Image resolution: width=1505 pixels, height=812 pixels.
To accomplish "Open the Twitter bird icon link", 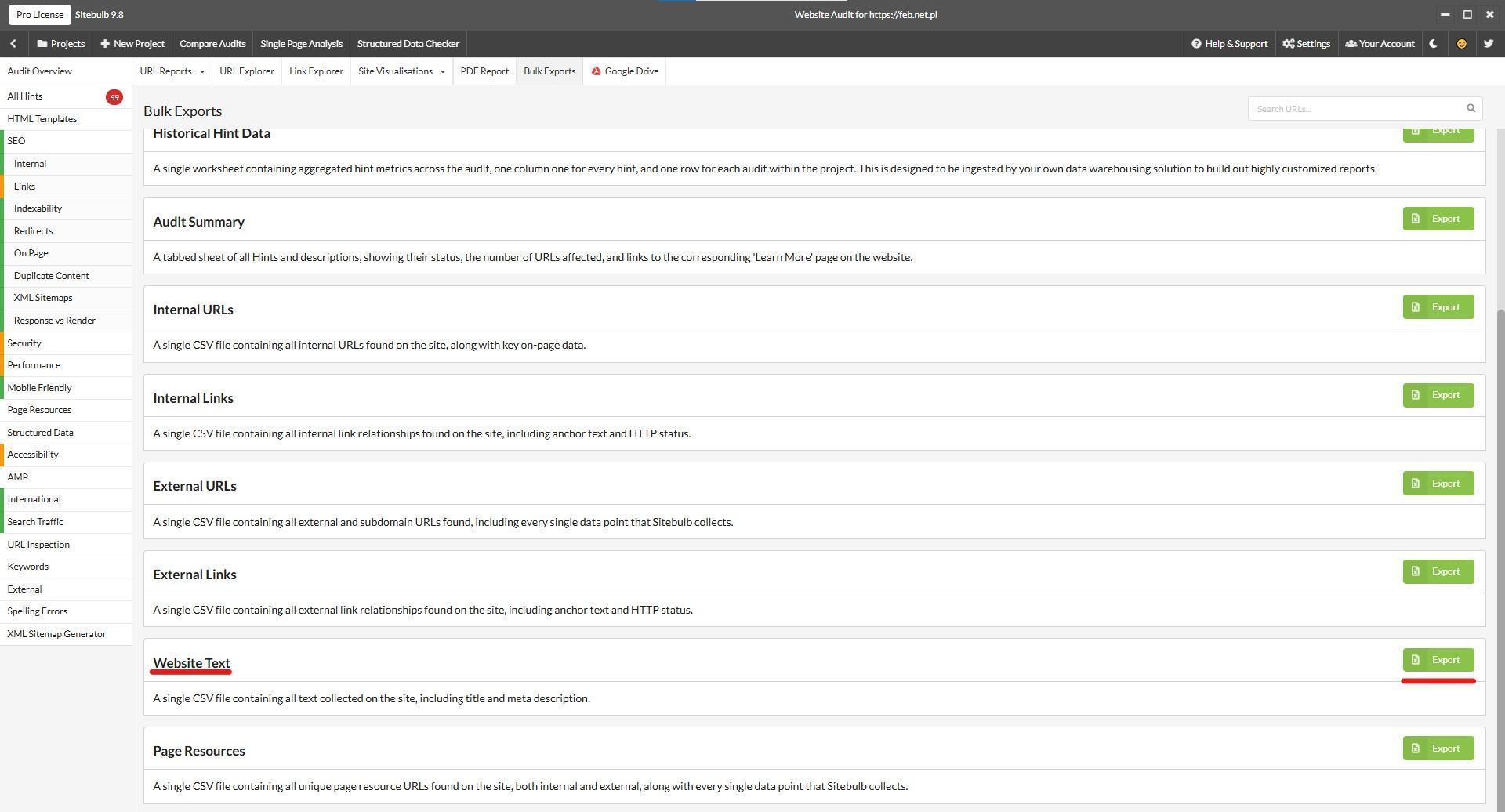I will click(1489, 44).
